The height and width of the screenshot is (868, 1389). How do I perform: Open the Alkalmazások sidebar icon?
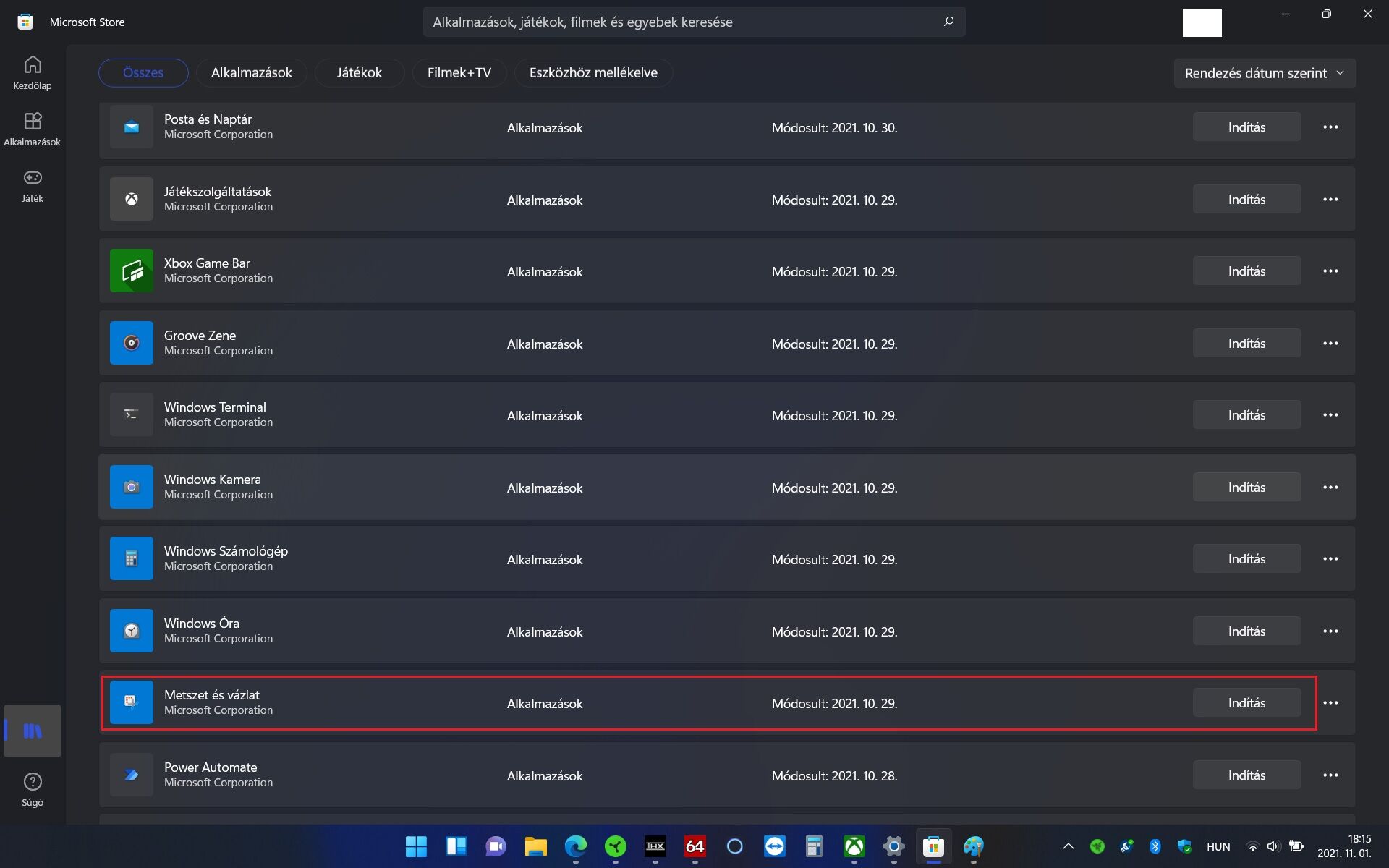(x=33, y=129)
